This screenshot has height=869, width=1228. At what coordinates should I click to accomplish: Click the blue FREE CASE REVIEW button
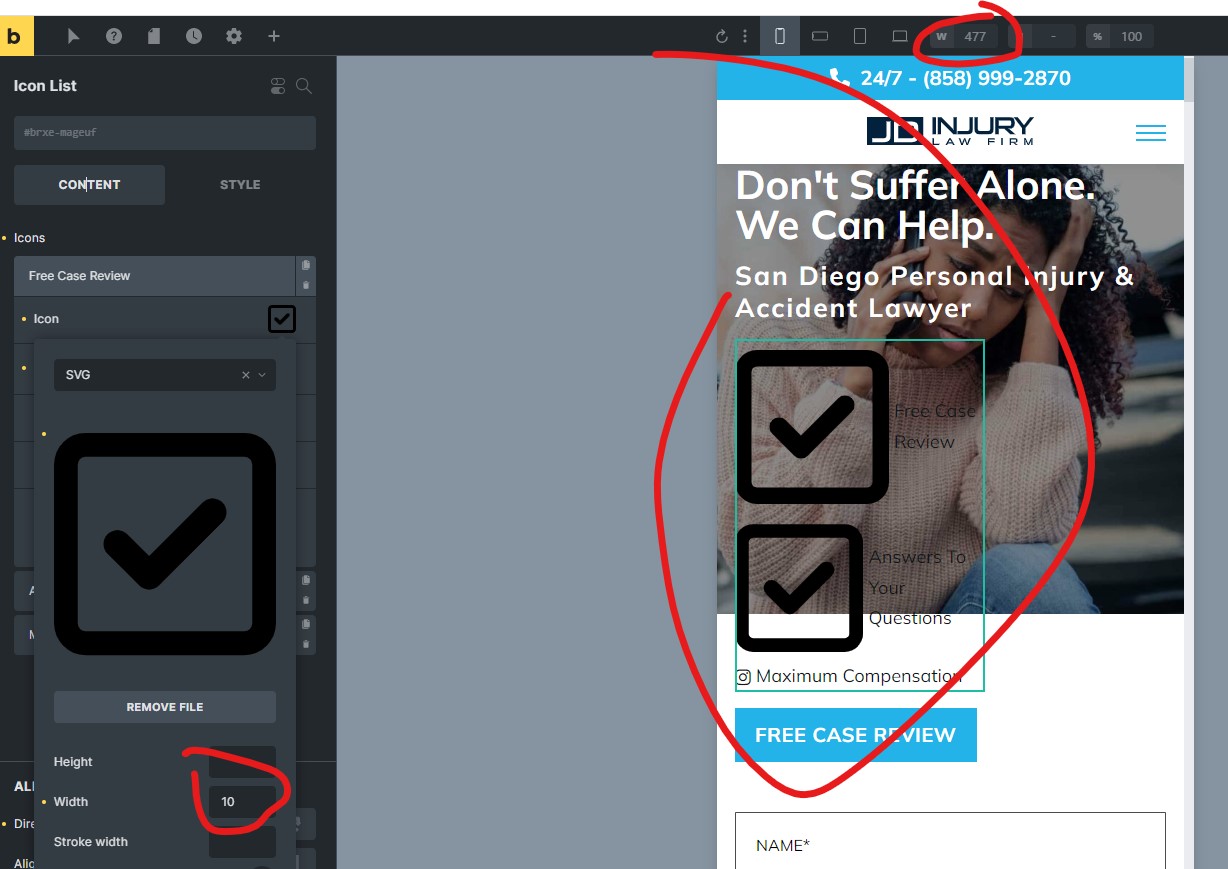(x=855, y=735)
